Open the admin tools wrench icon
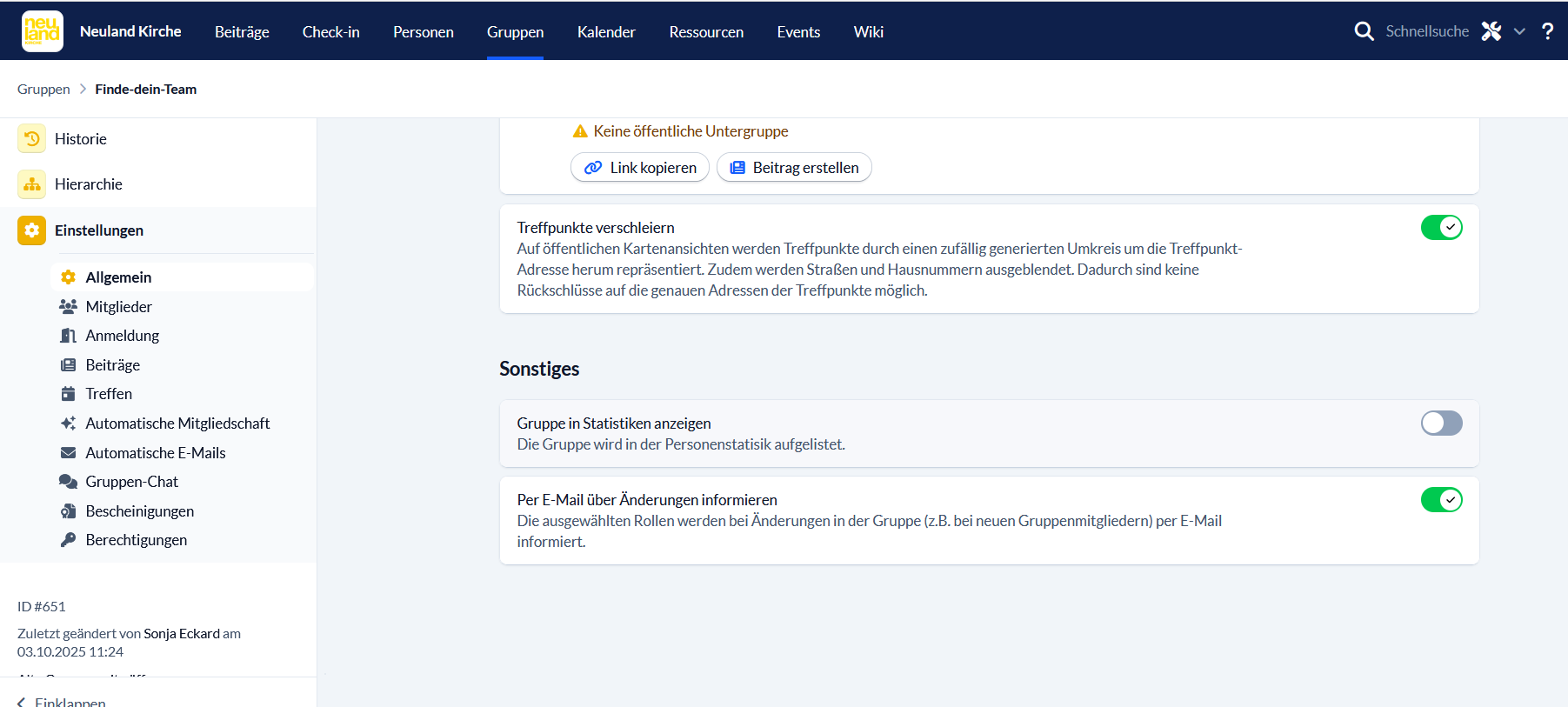Viewport: 1568px width, 707px height. pos(1491,31)
